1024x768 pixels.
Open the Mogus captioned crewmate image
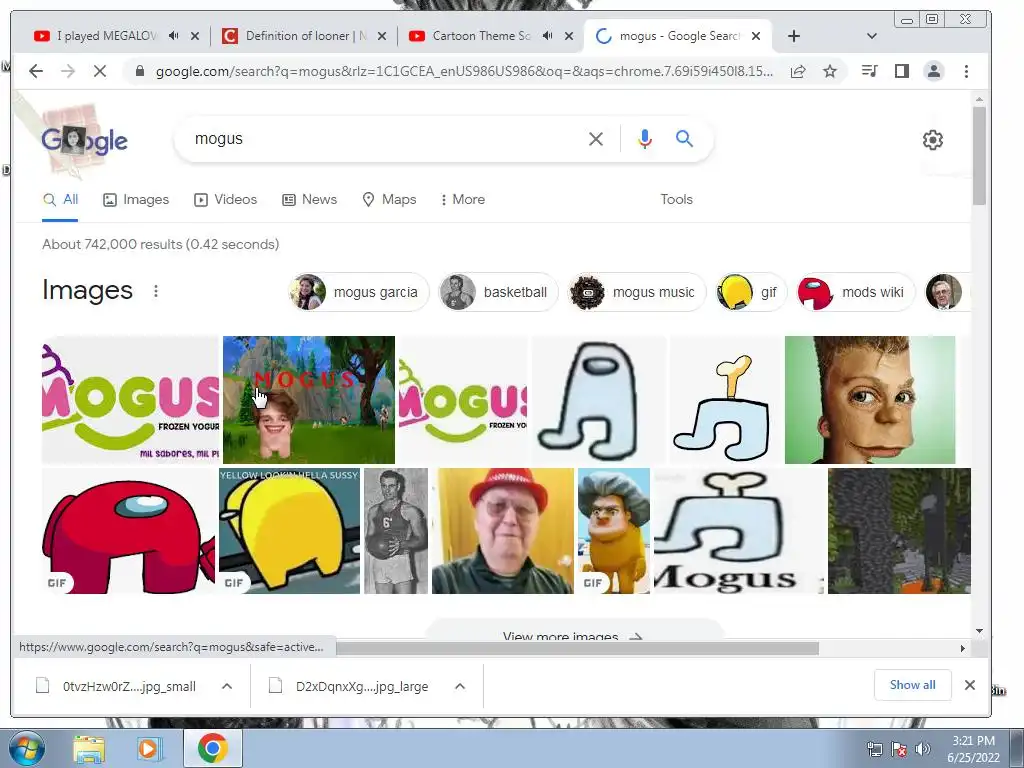click(x=739, y=531)
